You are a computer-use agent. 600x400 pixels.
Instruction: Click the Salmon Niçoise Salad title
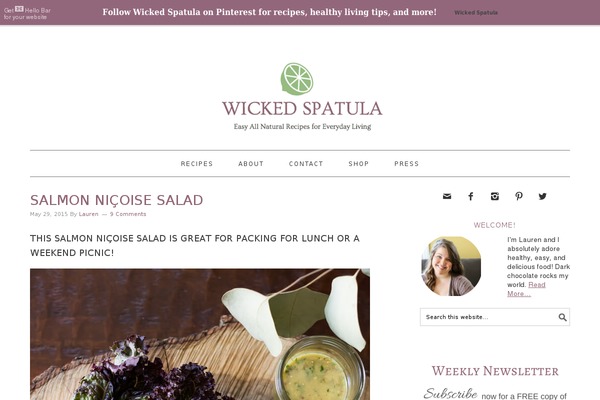pos(117,200)
